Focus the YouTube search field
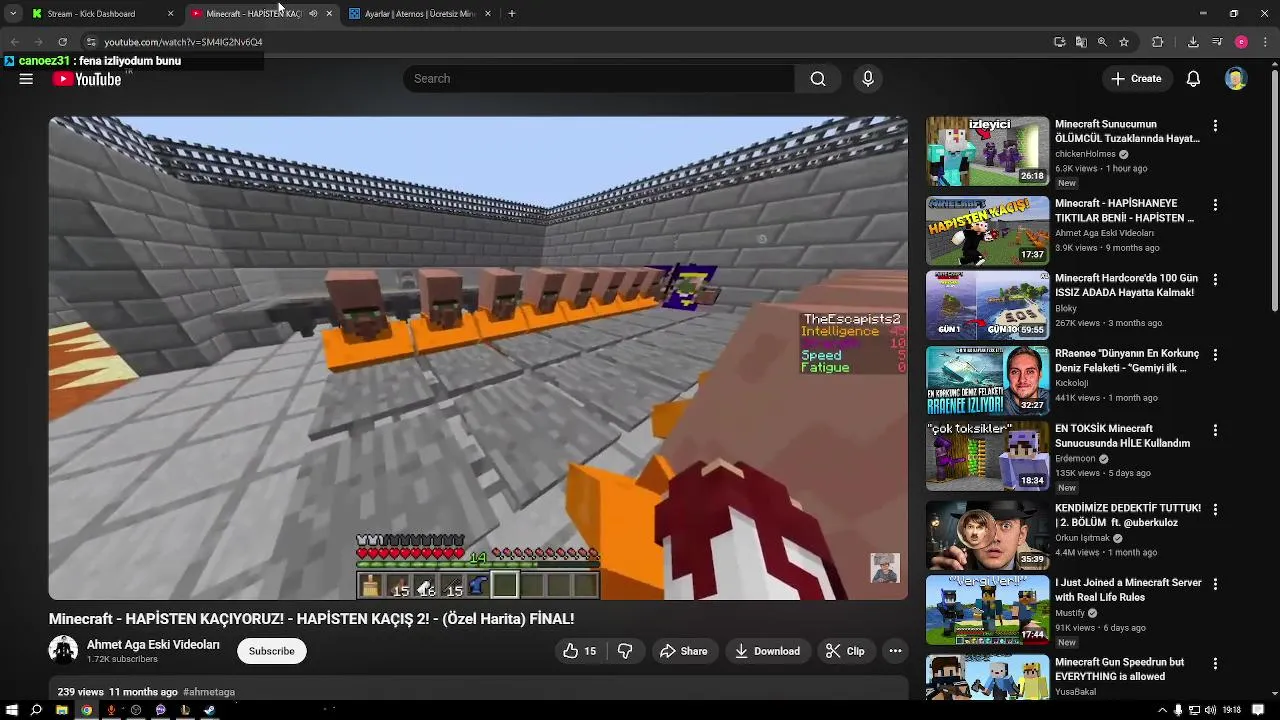This screenshot has height=720, width=1280. tap(600, 79)
